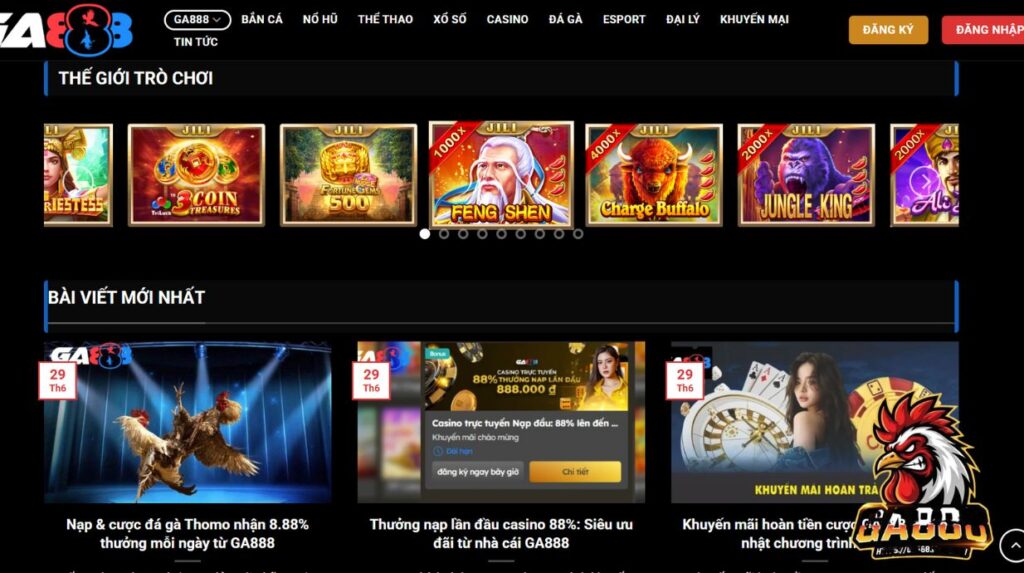Open article Thưởng nạp lần đầu casino 88%
Screen dimensions: 1024x573
501,533
